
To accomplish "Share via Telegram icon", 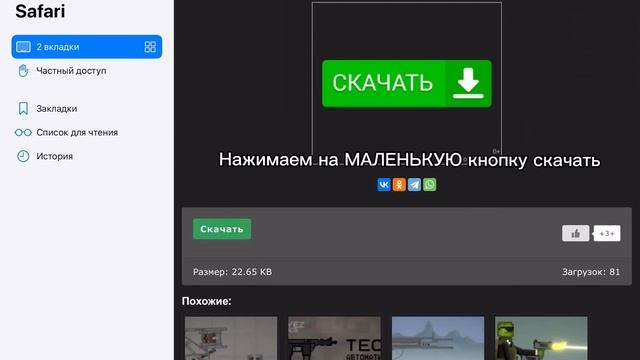I will (414, 184).
